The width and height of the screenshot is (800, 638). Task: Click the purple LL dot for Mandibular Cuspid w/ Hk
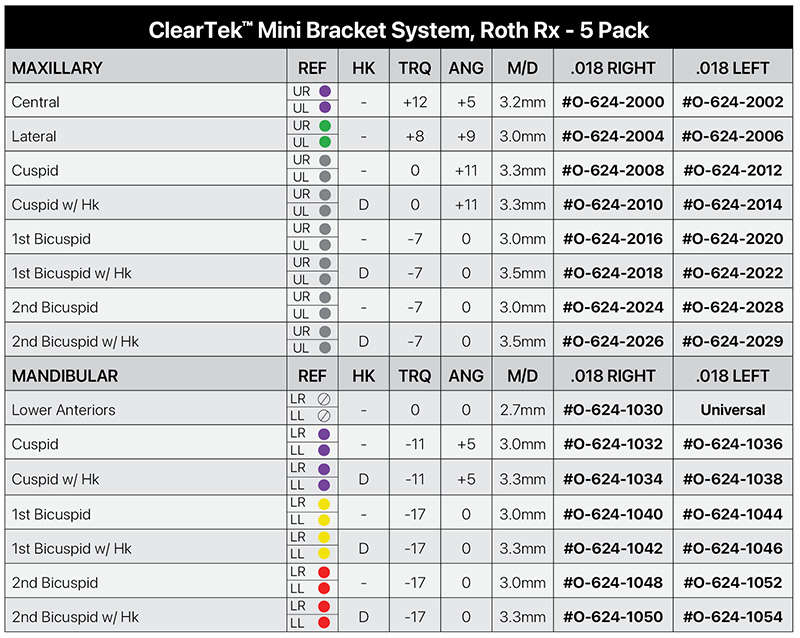(x=324, y=485)
